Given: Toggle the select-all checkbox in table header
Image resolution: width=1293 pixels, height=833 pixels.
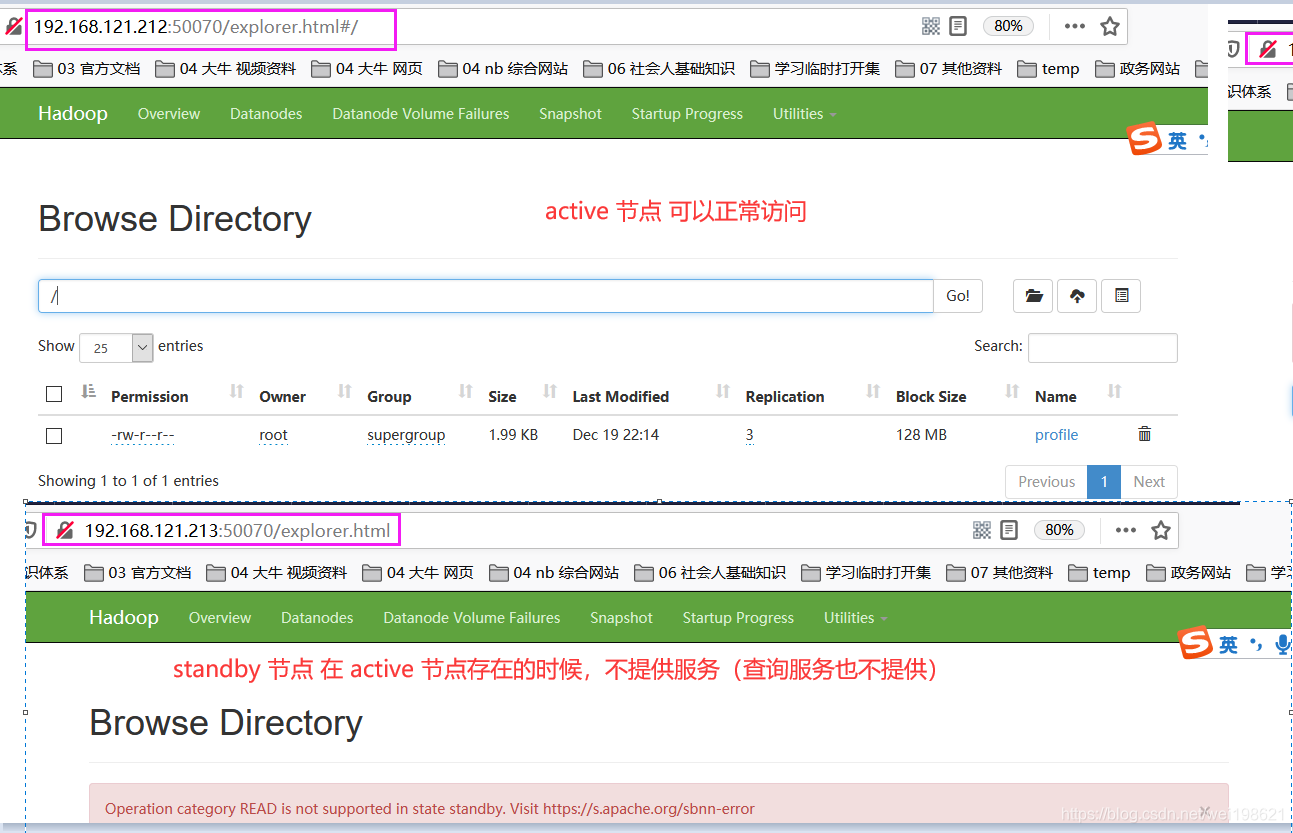Looking at the screenshot, I should [x=54, y=394].
